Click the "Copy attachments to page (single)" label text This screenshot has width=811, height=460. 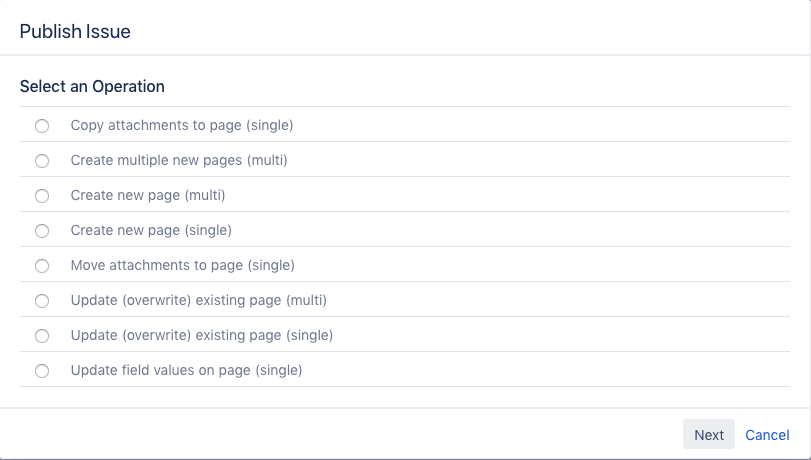[x=181, y=126]
